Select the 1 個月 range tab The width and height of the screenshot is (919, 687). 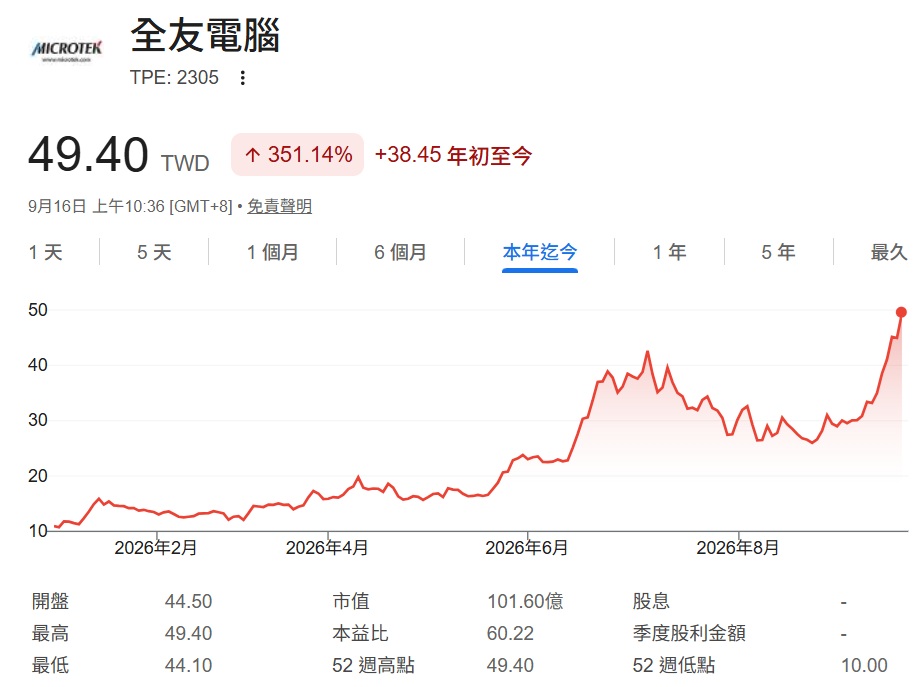[x=273, y=253]
